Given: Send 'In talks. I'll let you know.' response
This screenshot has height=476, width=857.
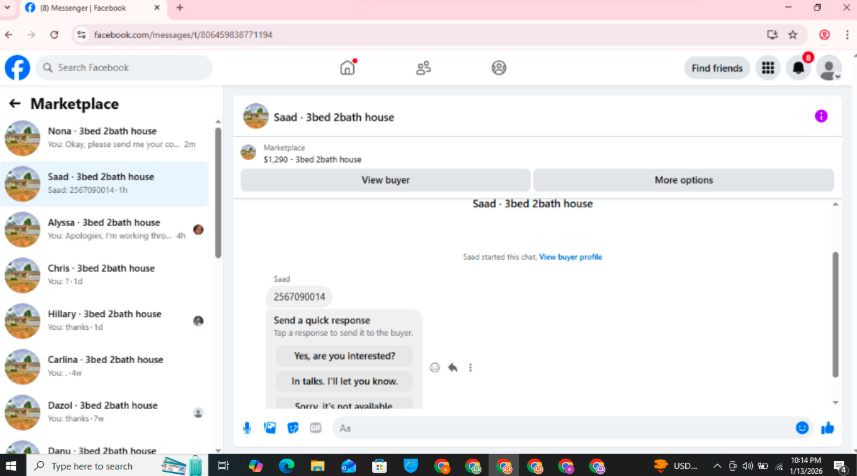Looking at the screenshot, I should (x=344, y=381).
